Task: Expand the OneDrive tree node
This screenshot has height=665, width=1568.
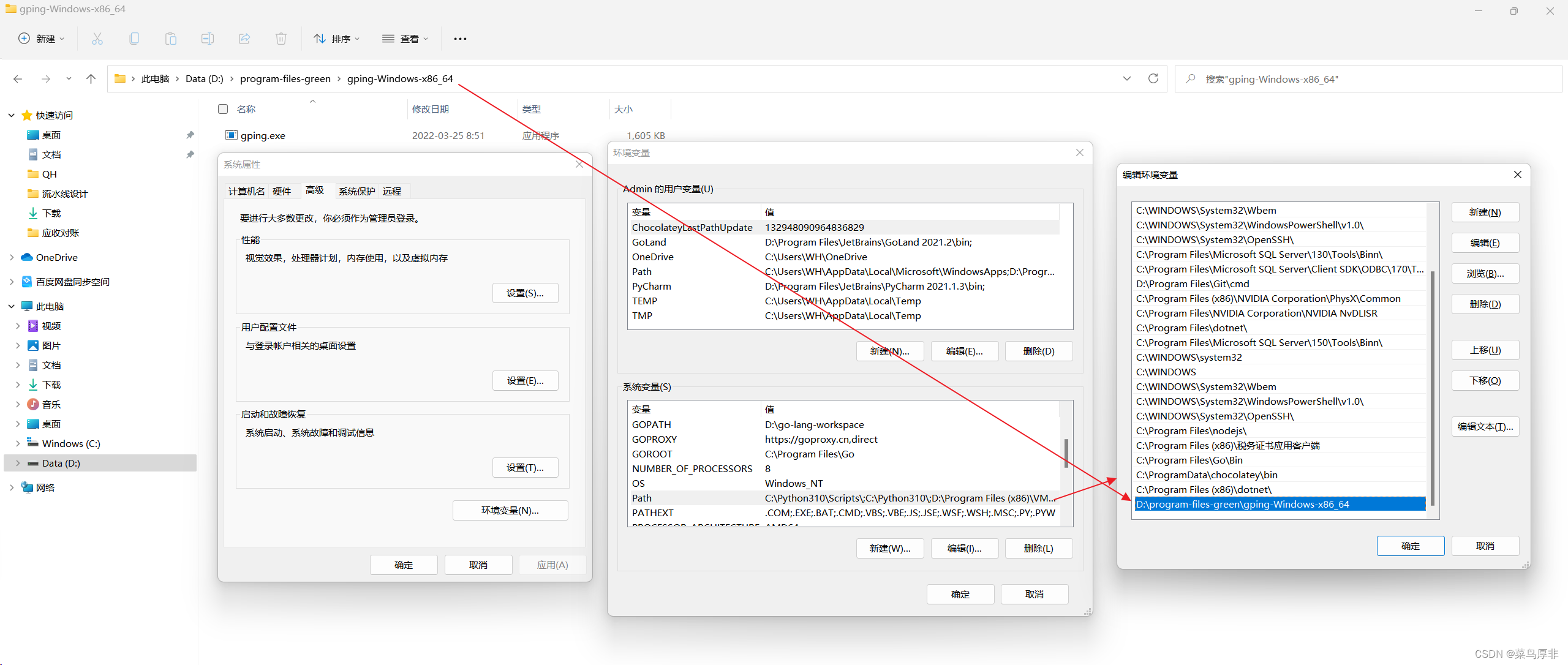Action: coord(12,257)
